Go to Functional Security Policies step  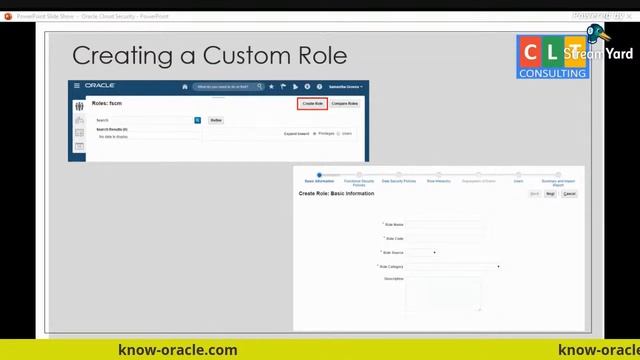[x=359, y=179]
